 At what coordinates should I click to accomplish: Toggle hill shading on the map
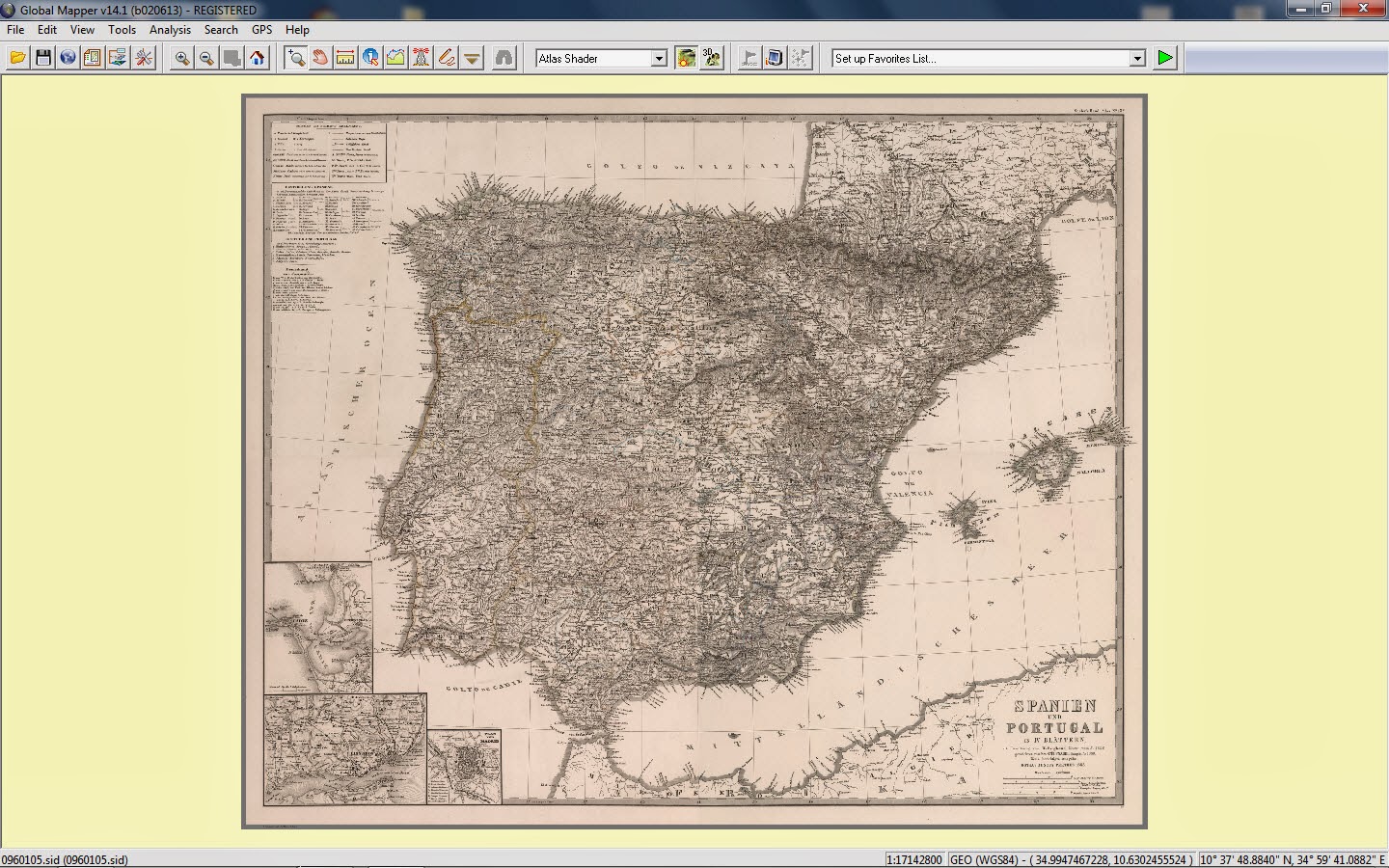(685, 57)
